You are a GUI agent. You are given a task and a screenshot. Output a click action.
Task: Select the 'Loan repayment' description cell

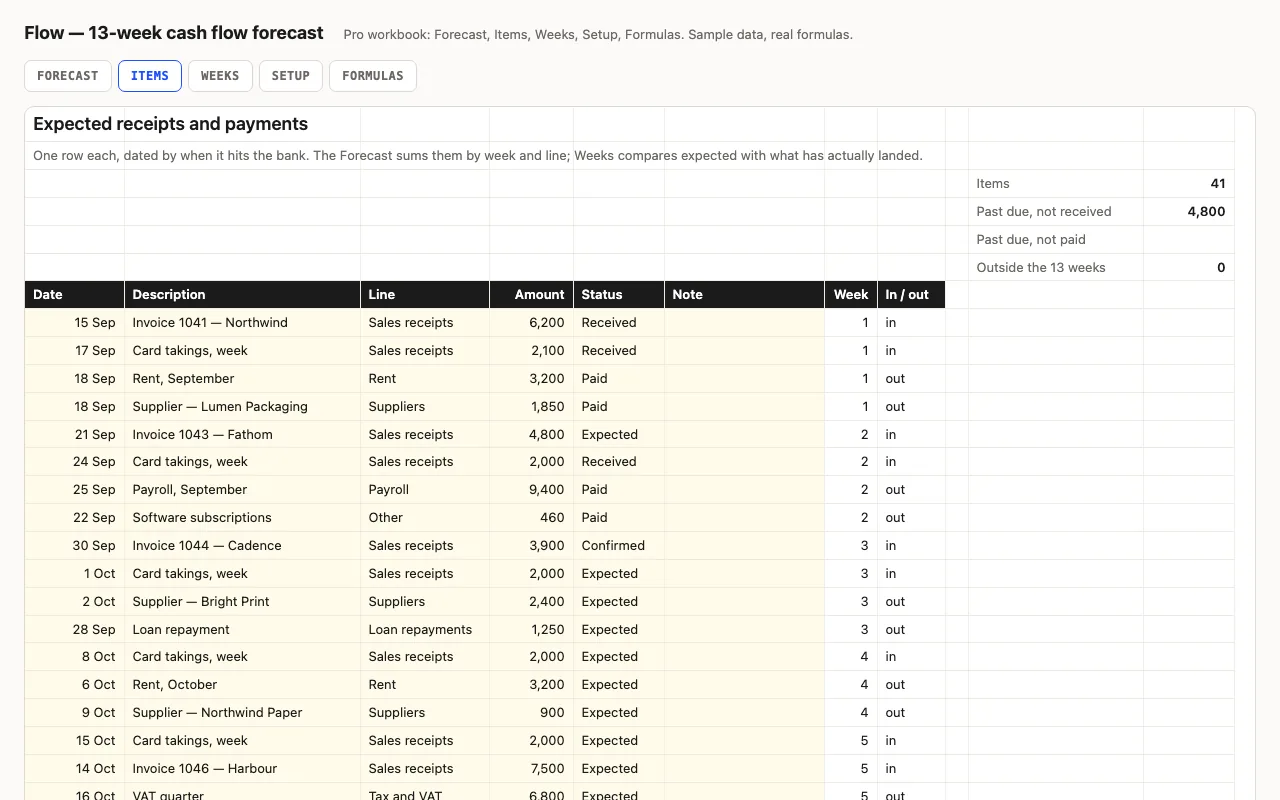(x=243, y=630)
